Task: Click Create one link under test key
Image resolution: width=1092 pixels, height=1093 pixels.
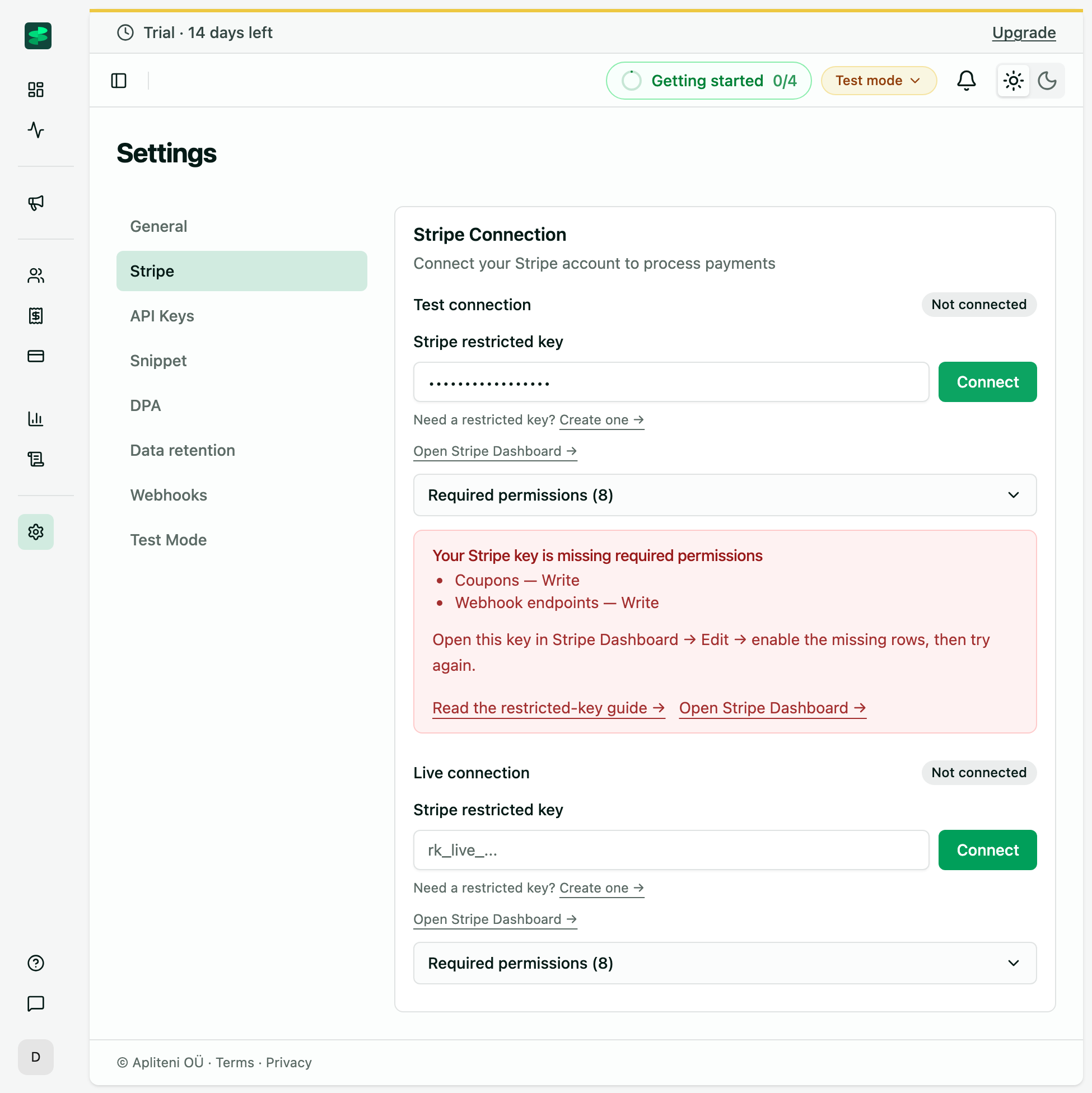Action: pos(601,420)
